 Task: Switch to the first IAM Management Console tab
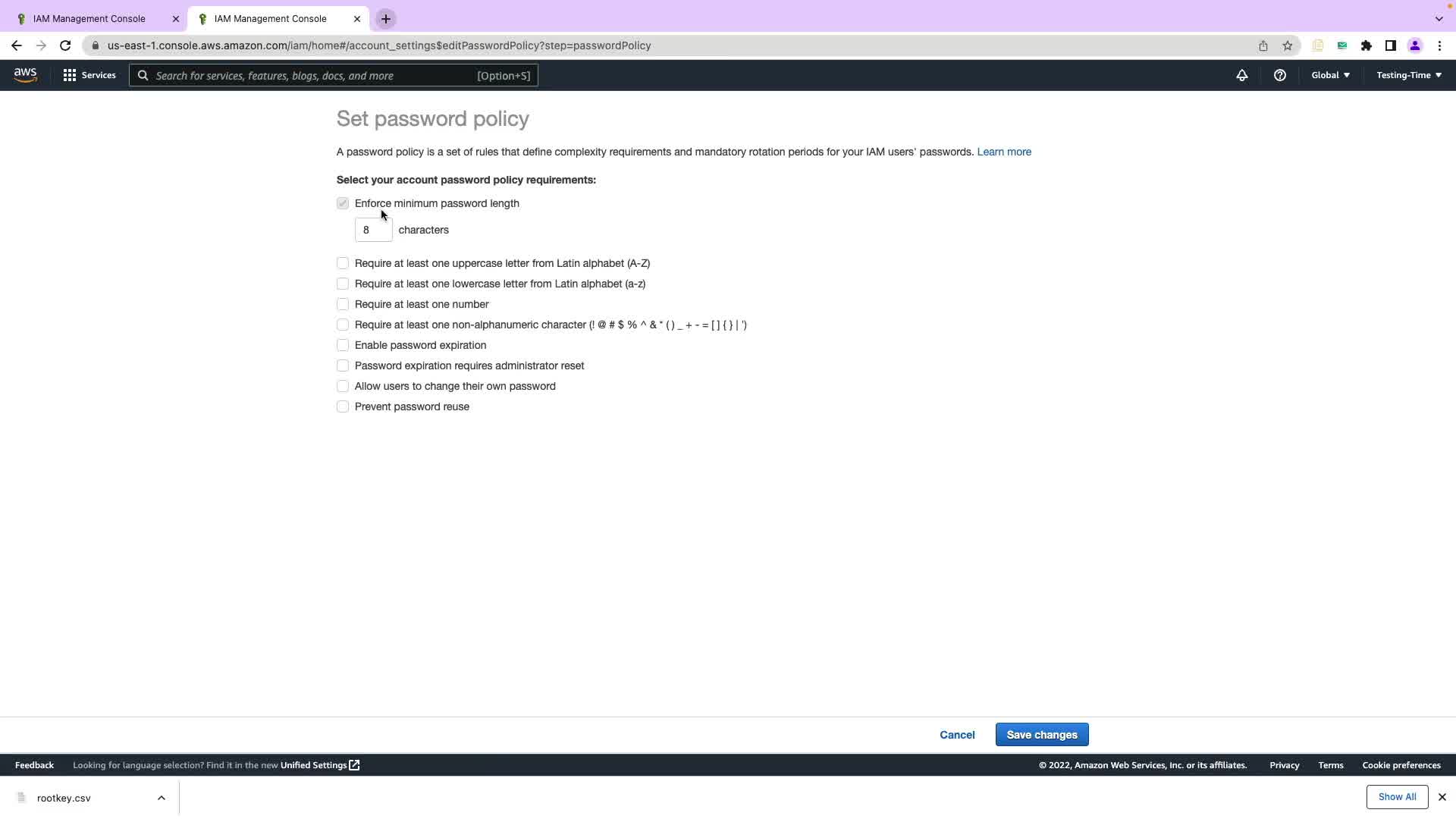click(89, 19)
